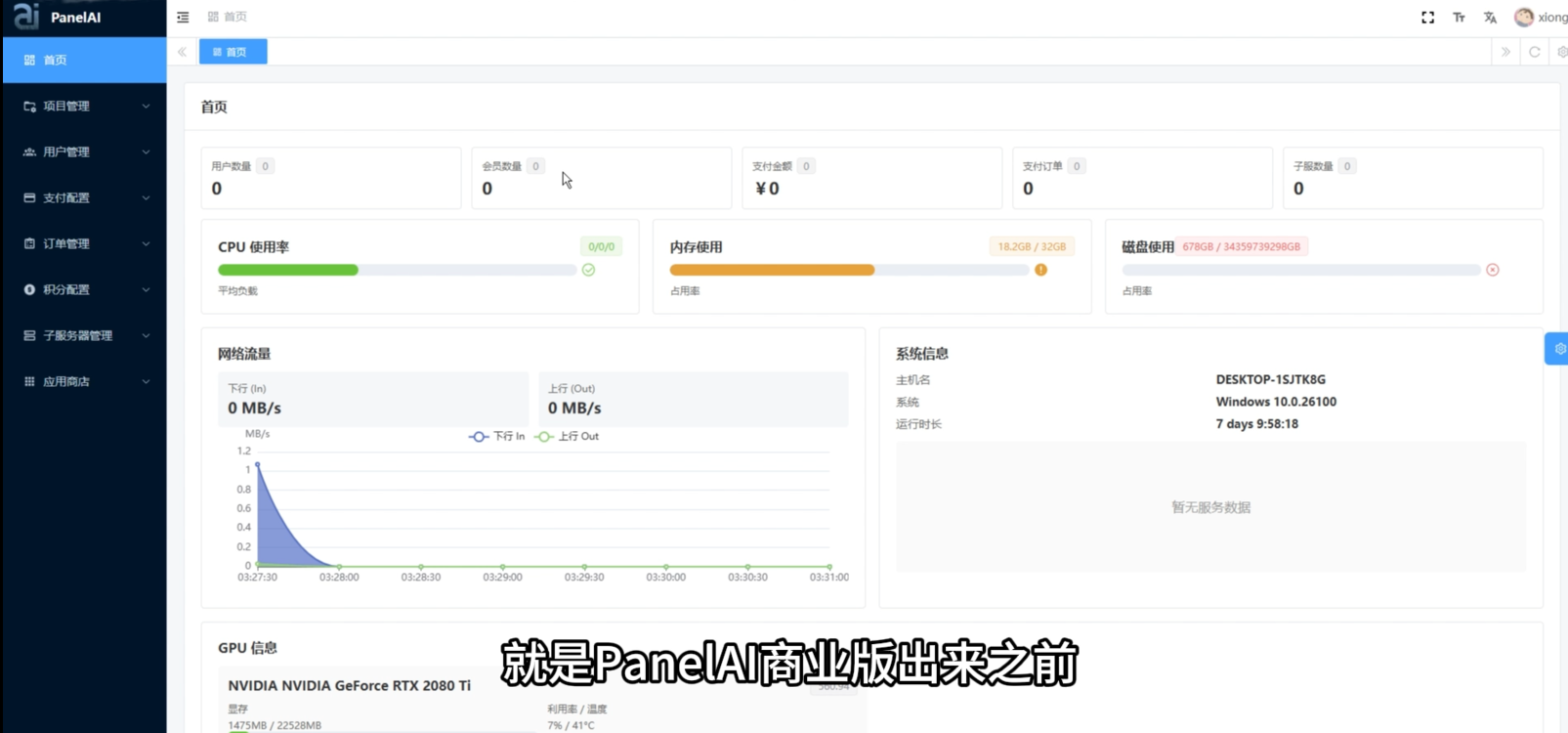Open the font size icon in the header

point(1459,18)
